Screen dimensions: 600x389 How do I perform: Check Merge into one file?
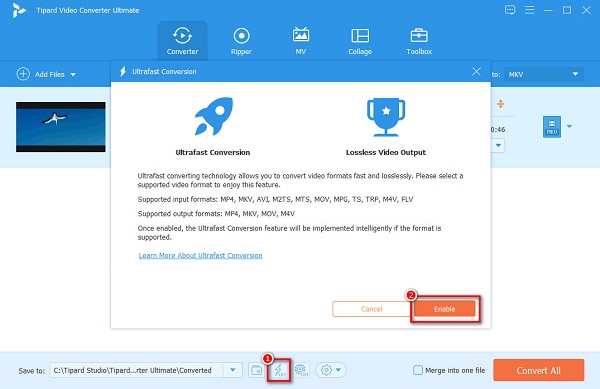[x=418, y=370]
